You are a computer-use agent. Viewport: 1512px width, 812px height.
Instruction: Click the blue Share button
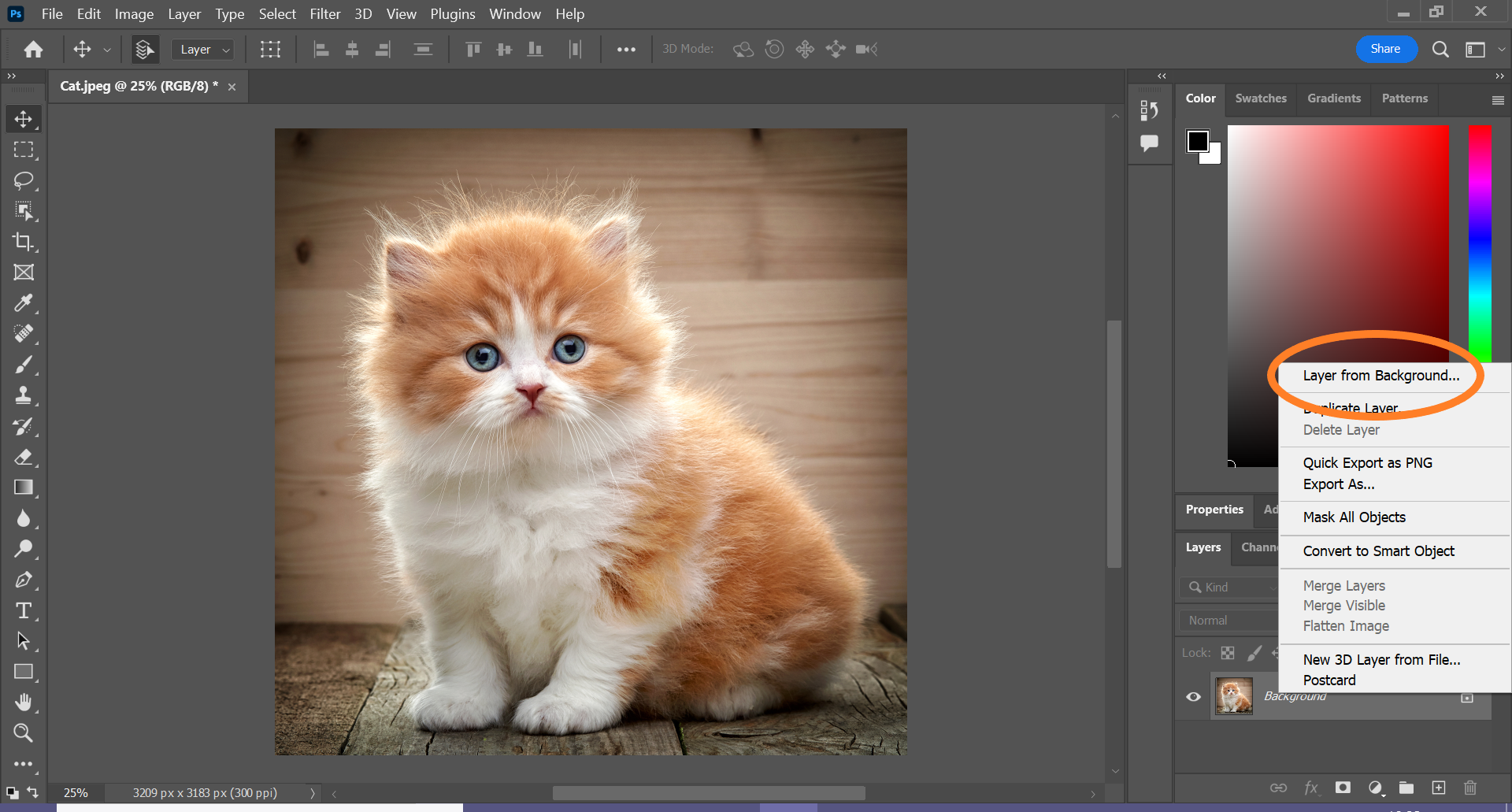point(1386,49)
